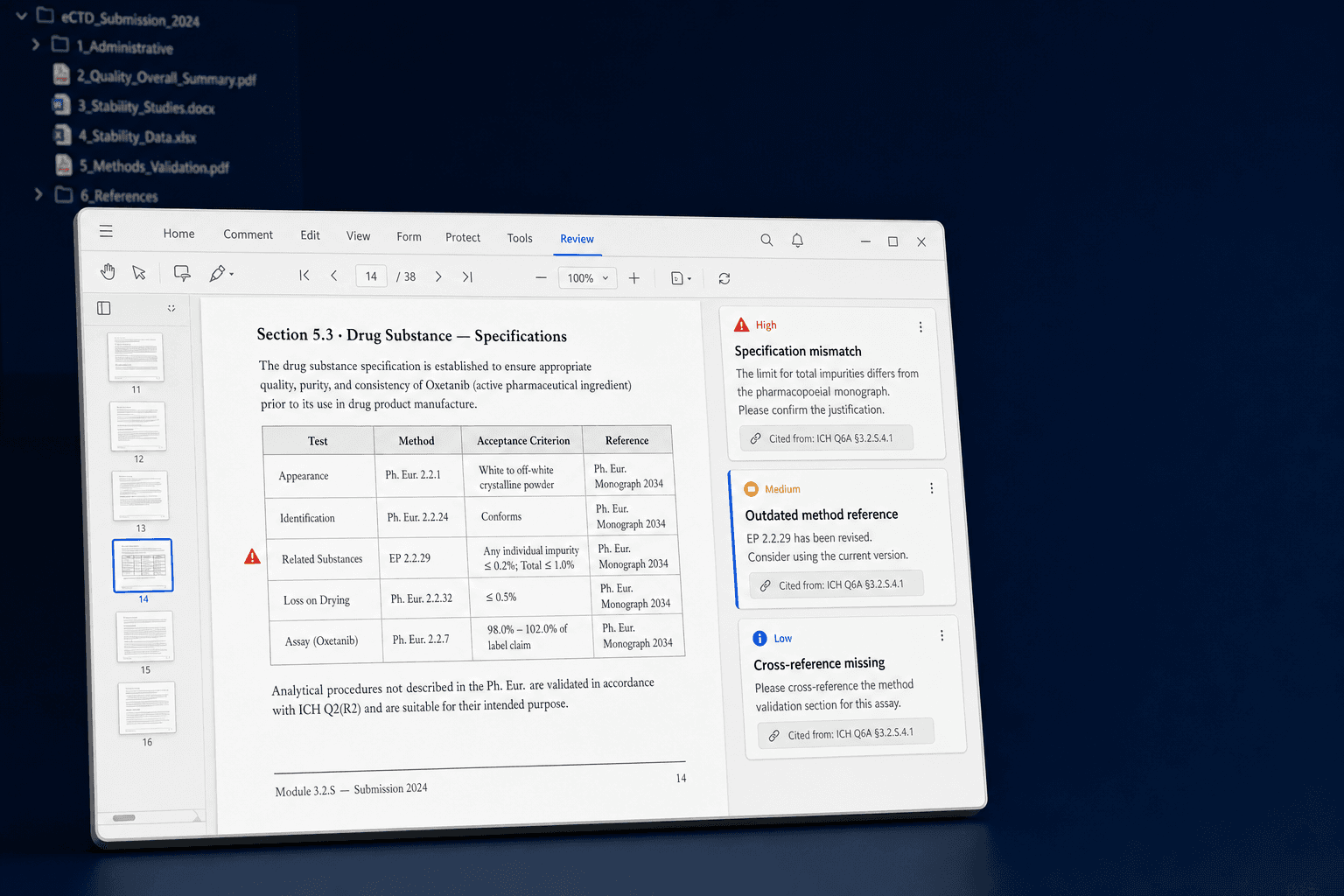Open the notifications bell
Image resolution: width=1344 pixels, height=896 pixels.
pos(797,240)
